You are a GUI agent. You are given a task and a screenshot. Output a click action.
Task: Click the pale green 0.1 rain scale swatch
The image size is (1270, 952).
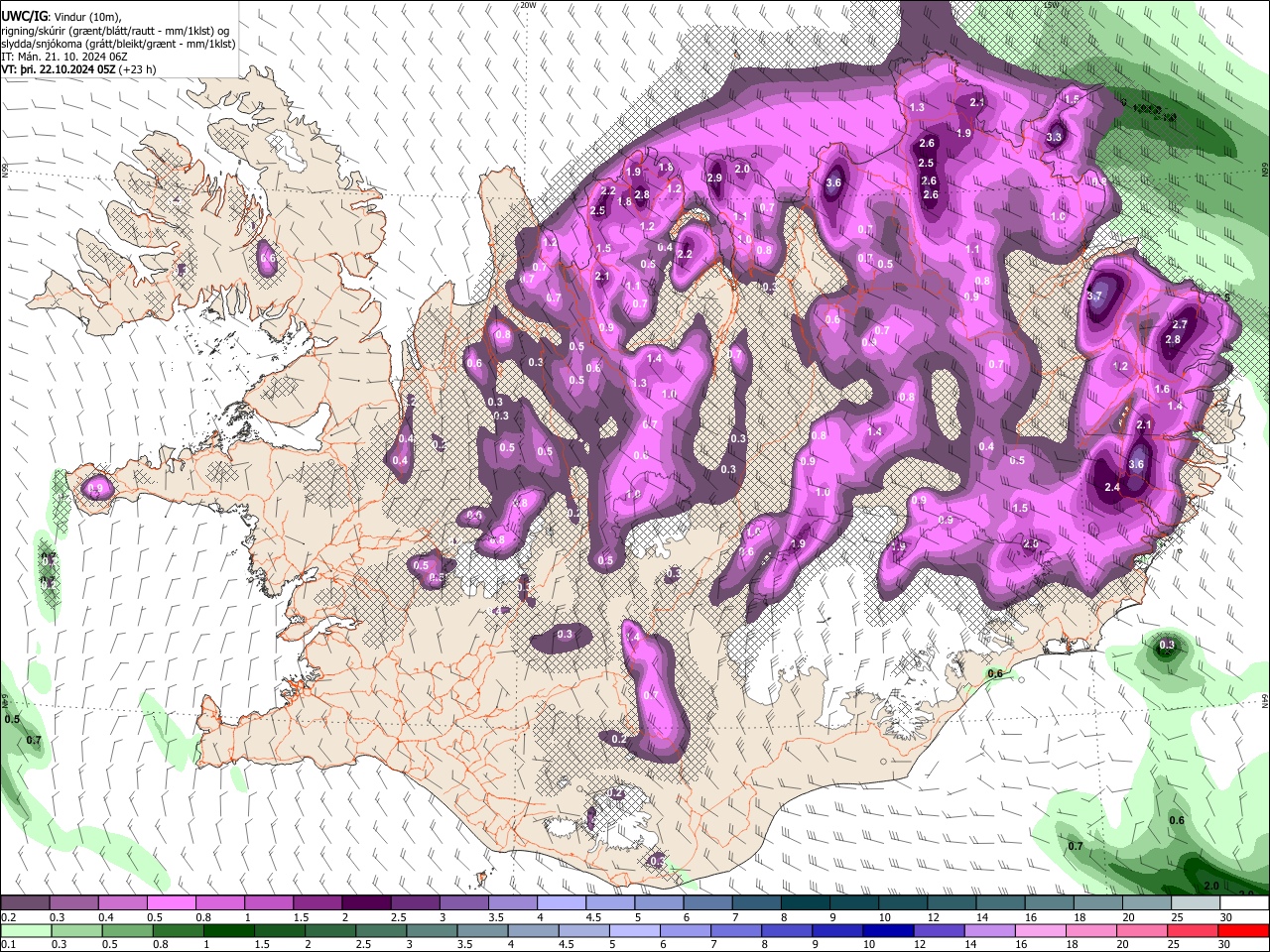pyautogui.click(x=25, y=930)
